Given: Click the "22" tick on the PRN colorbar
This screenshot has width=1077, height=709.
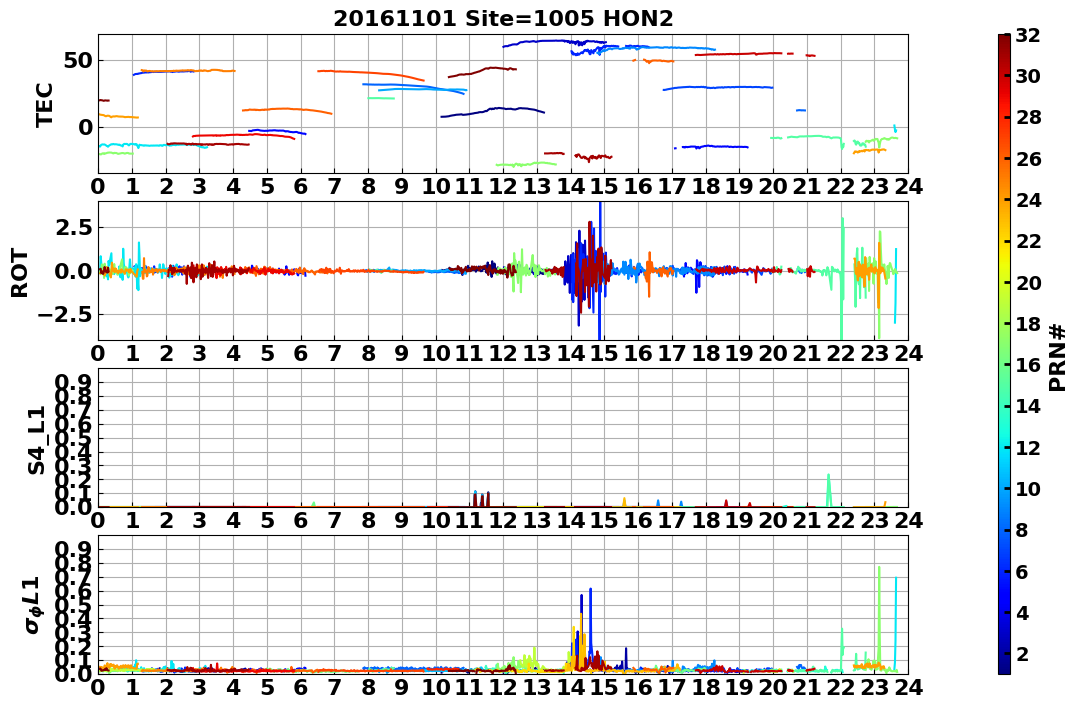Looking at the screenshot, I should (1027, 241).
